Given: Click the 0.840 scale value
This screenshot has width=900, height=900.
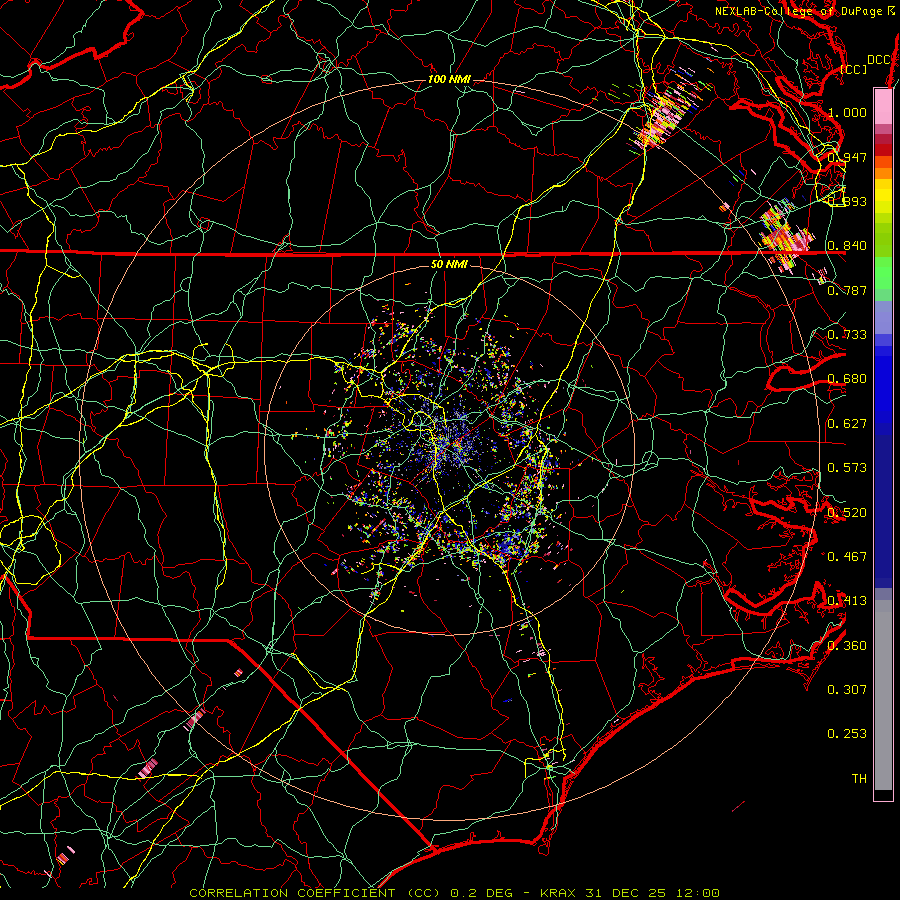Looking at the screenshot, I should tap(847, 246).
